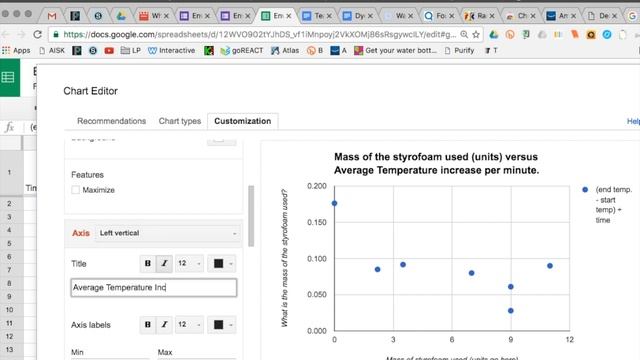Switch to the Chart types tab

click(x=180, y=121)
